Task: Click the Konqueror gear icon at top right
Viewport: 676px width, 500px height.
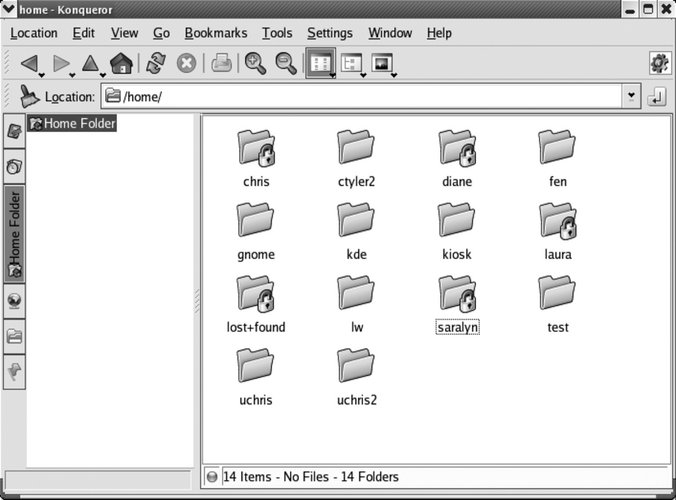Action: point(658,63)
